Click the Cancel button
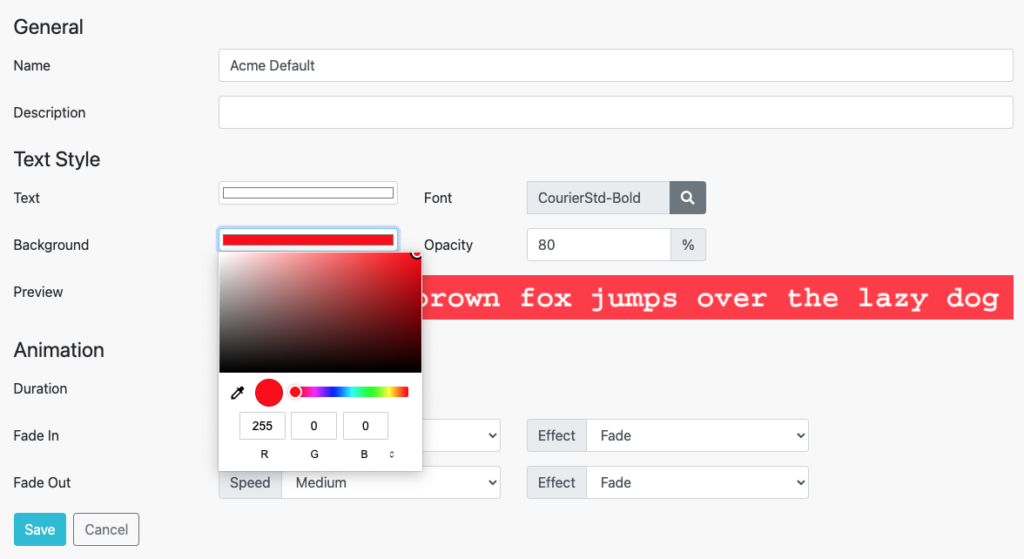 click(x=106, y=530)
